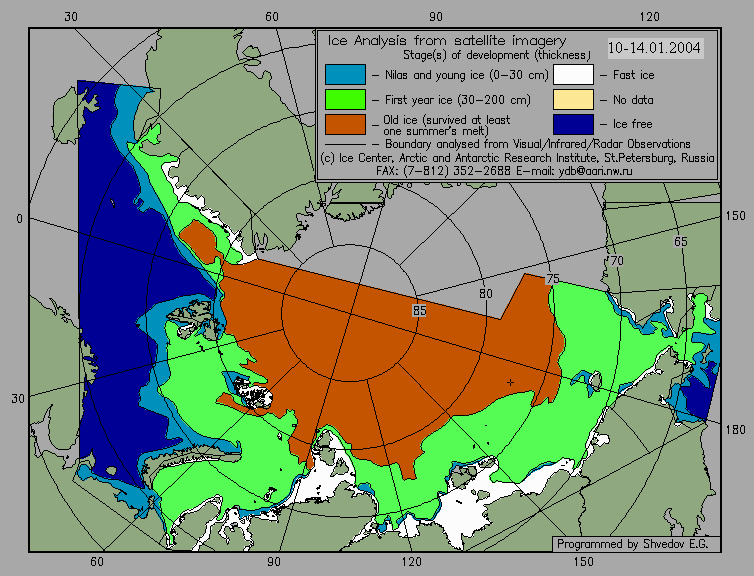The image size is (754, 576).
Task: Click the 80 latitude label
Action: pos(486,293)
